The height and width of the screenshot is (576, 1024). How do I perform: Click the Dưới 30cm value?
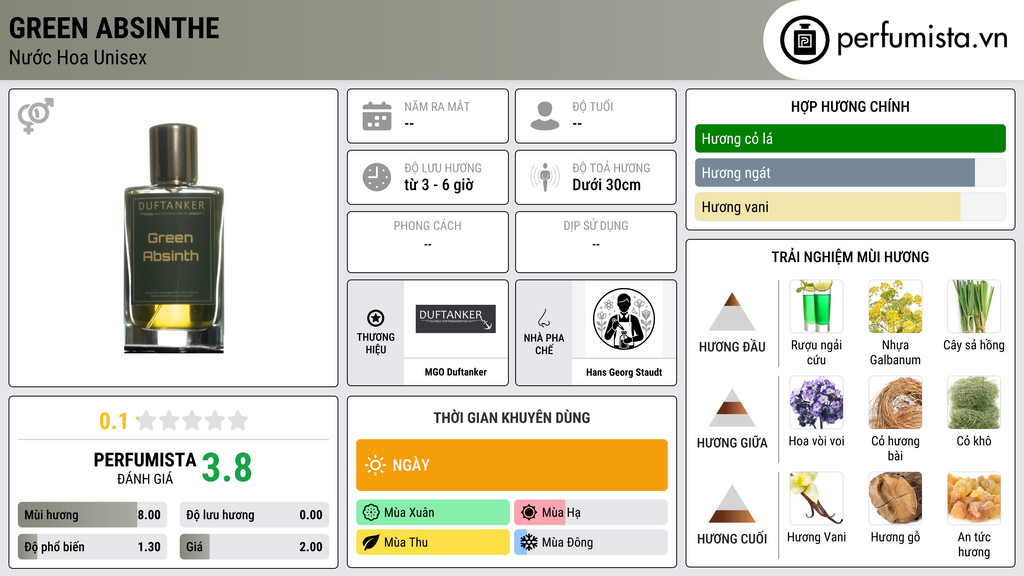(607, 185)
